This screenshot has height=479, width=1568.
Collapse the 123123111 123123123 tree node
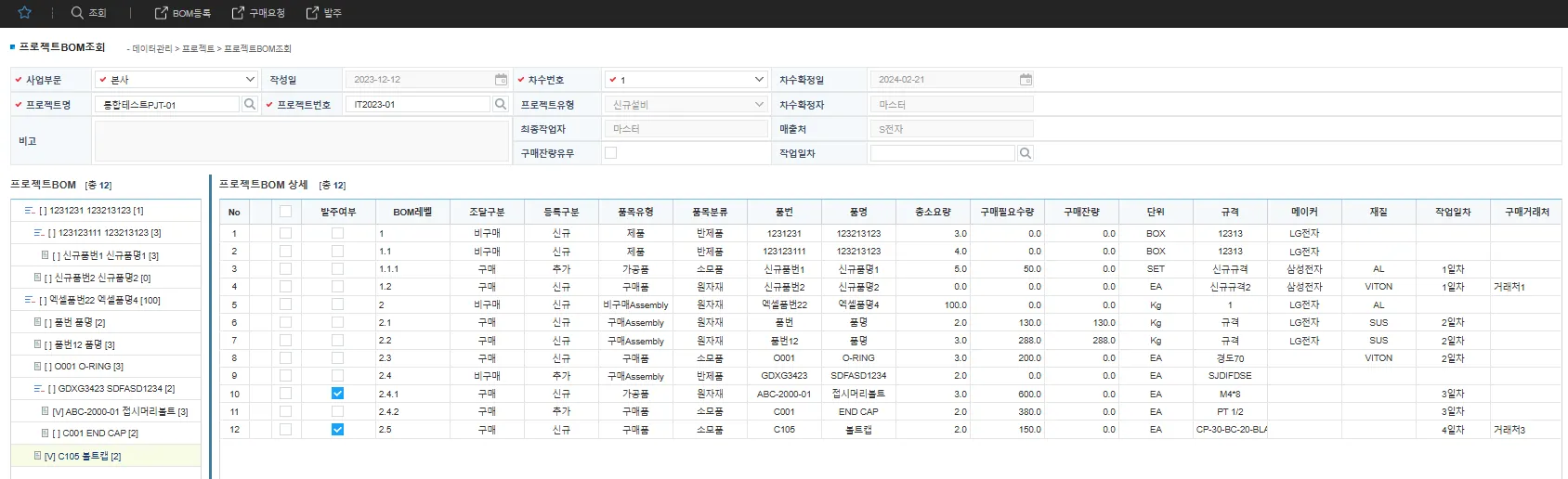tap(38, 233)
